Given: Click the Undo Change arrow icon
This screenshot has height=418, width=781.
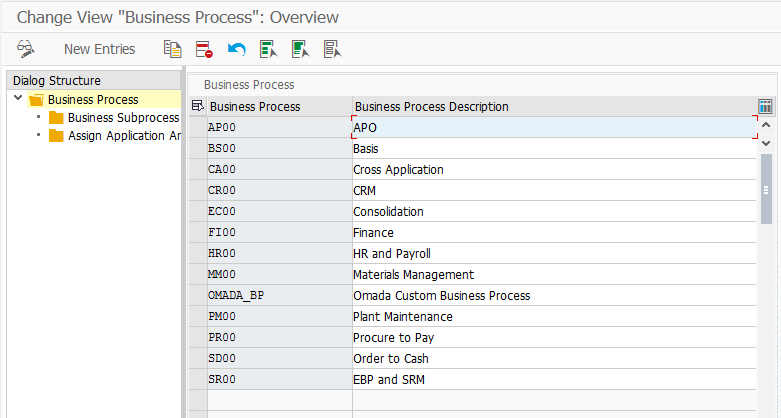Looking at the screenshot, I should 237,49.
